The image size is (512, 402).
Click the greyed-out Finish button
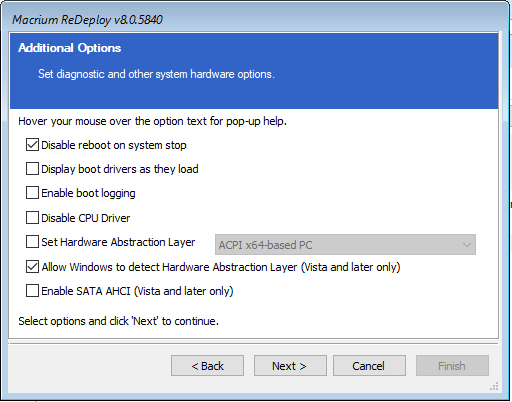[452, 366]
